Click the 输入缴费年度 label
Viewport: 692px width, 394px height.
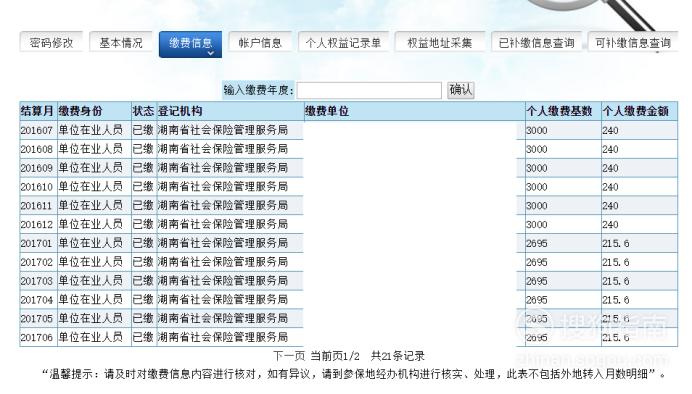257,90
